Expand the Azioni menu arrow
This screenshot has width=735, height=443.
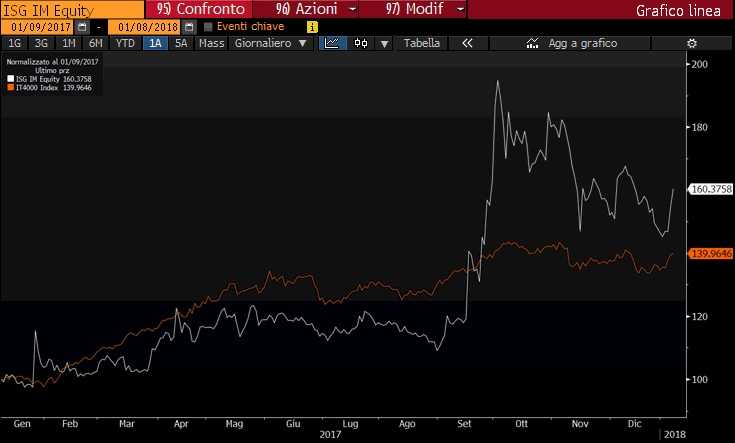pyautogui.click(x=352, y=9)
